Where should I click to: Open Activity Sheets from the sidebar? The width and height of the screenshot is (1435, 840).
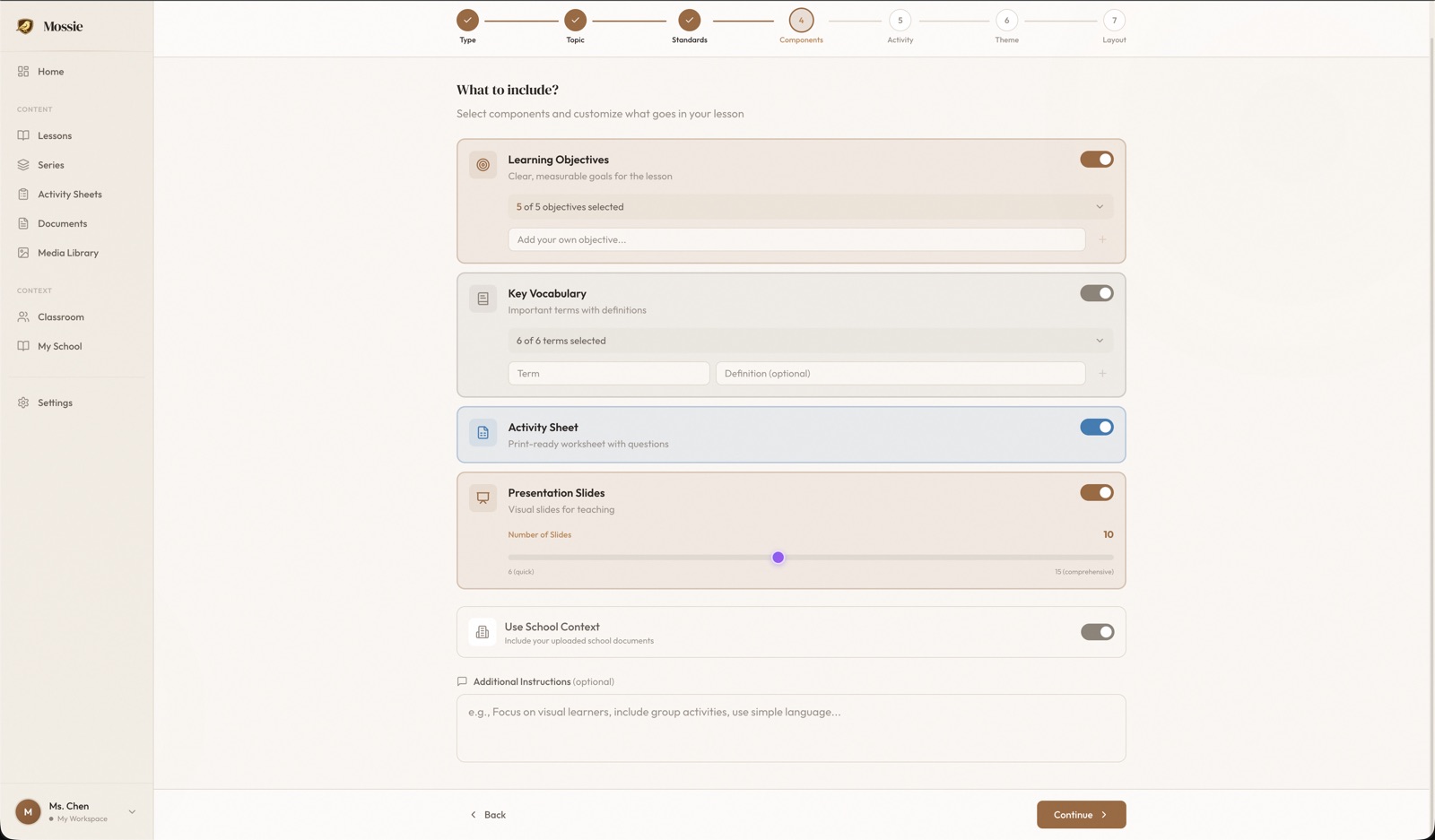69,194
